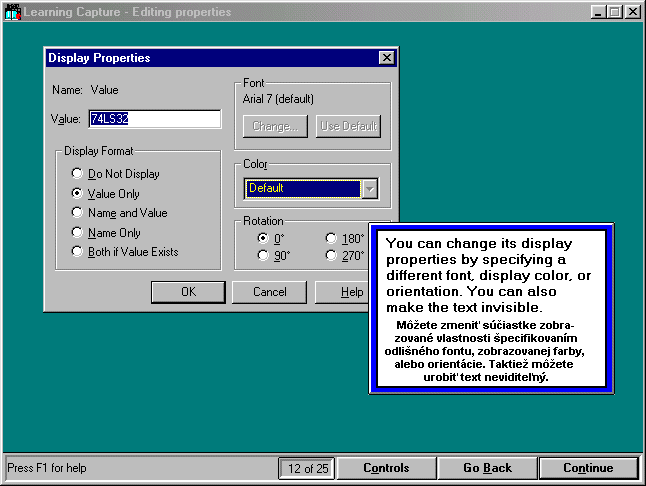This screenshot has width=646, height=486.
Task: Select the Value Only radio button
Action: 77,193
